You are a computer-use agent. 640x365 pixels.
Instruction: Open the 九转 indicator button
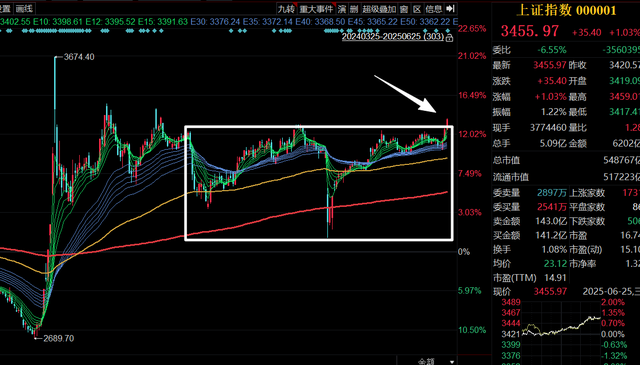click(286, 9)
